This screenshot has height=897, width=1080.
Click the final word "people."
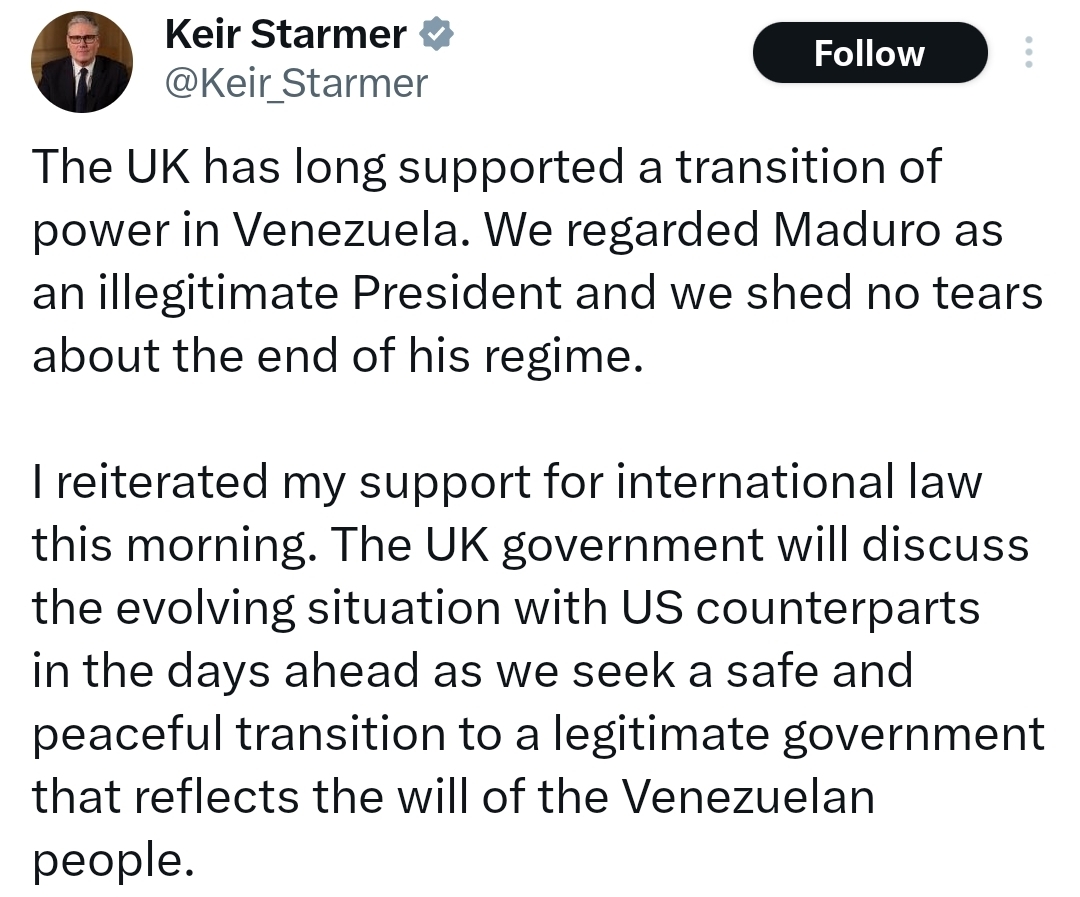(110, 860)
